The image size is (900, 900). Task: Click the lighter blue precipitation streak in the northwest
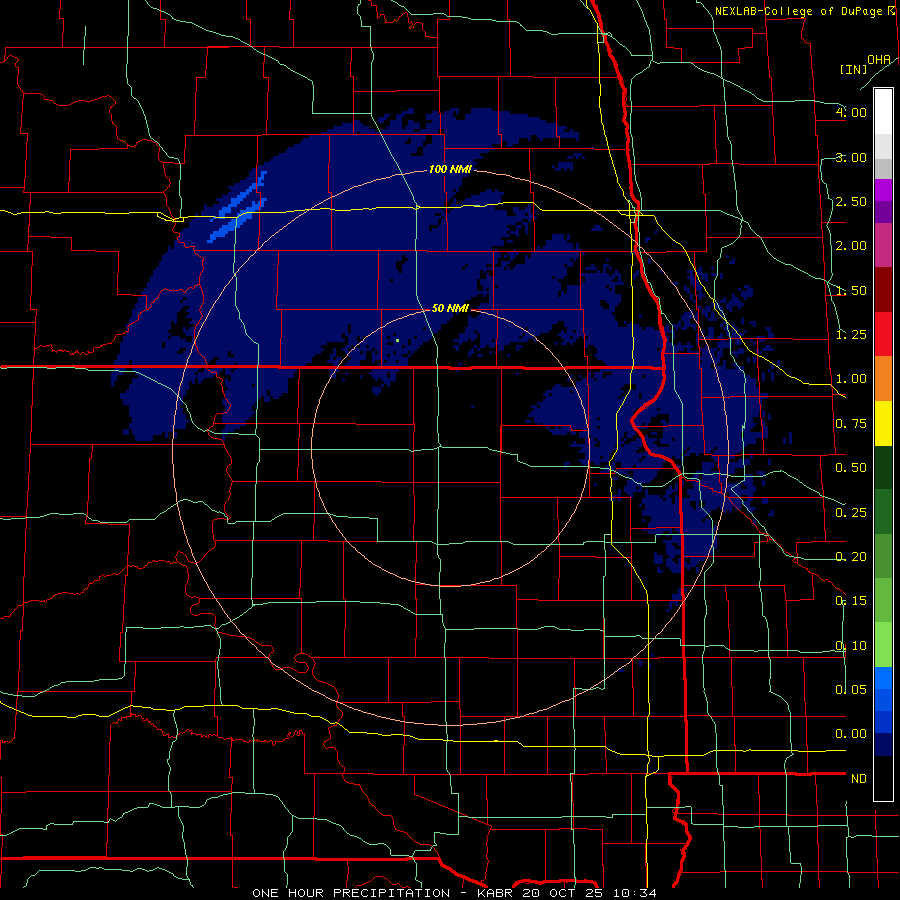click(238, 207)
